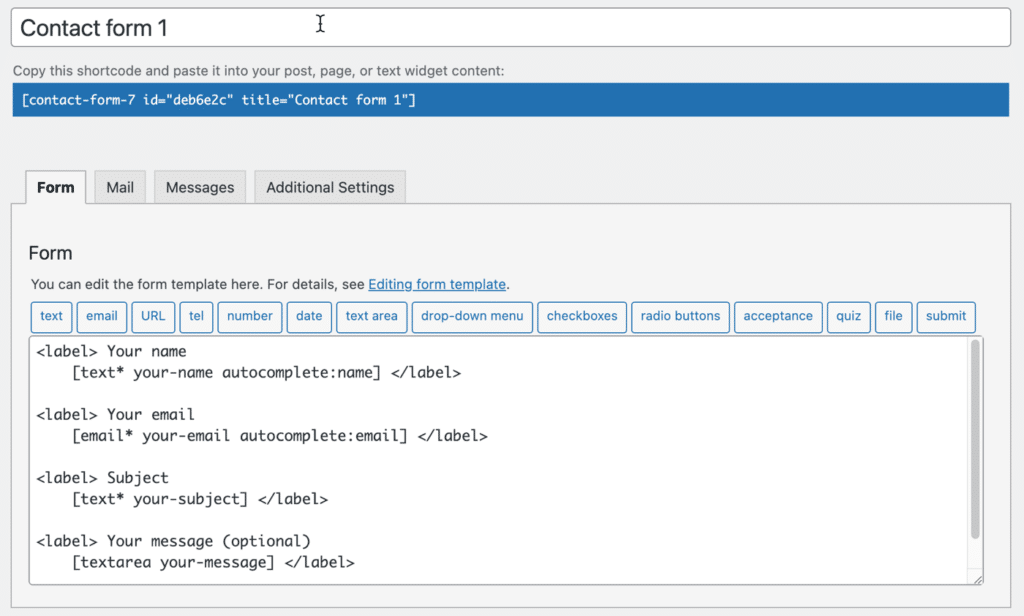Add a quiz field tag
The width and height of the screenshot is (1024, 616).
(849, 316)
